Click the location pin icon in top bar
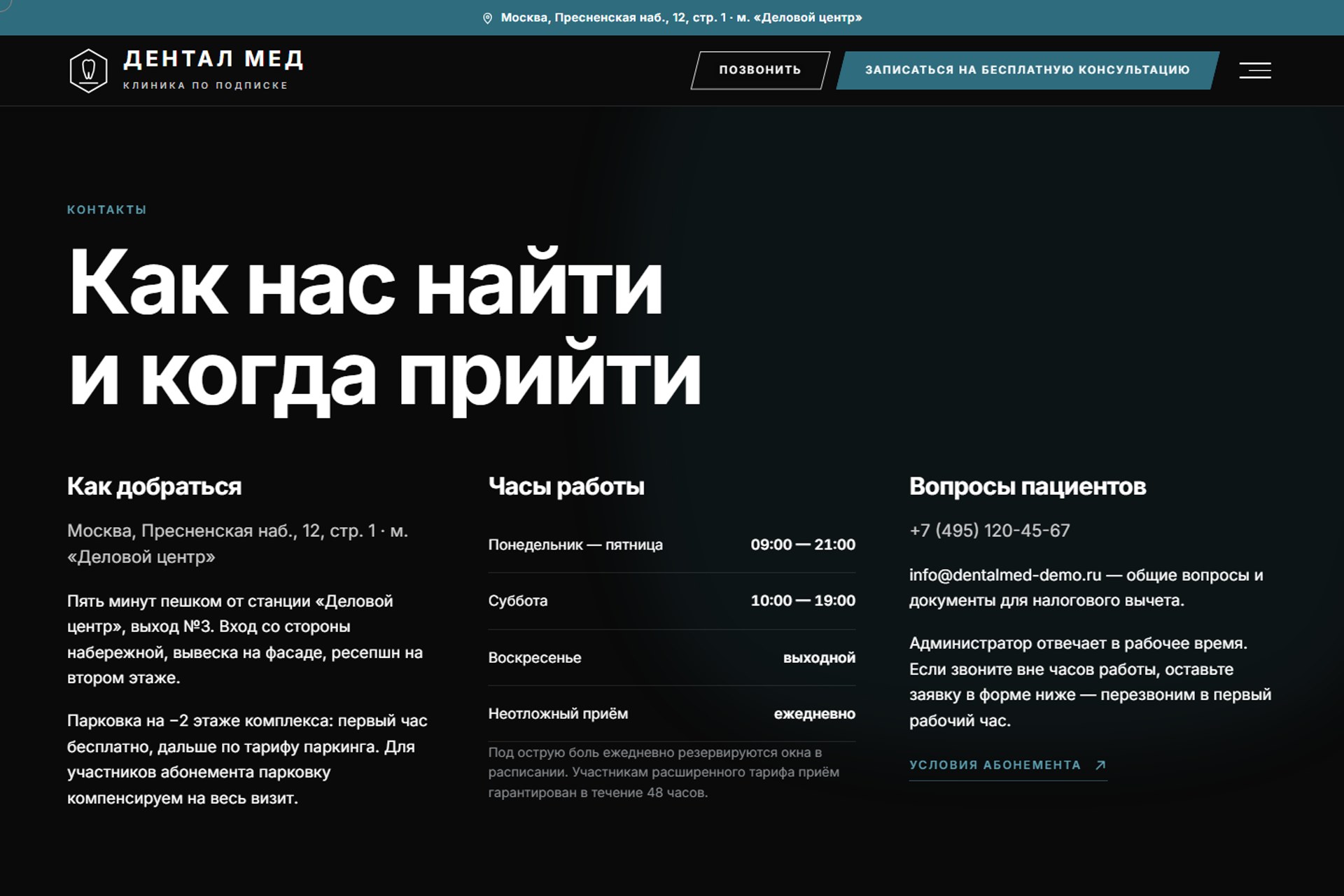Viewport: 1344px width, 896px height. tap(487, 18)
